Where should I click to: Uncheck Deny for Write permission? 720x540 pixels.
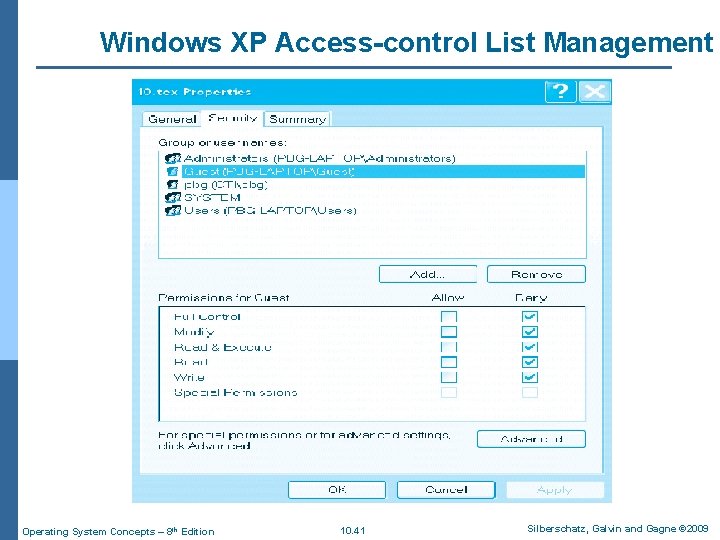tap(529, 377)
